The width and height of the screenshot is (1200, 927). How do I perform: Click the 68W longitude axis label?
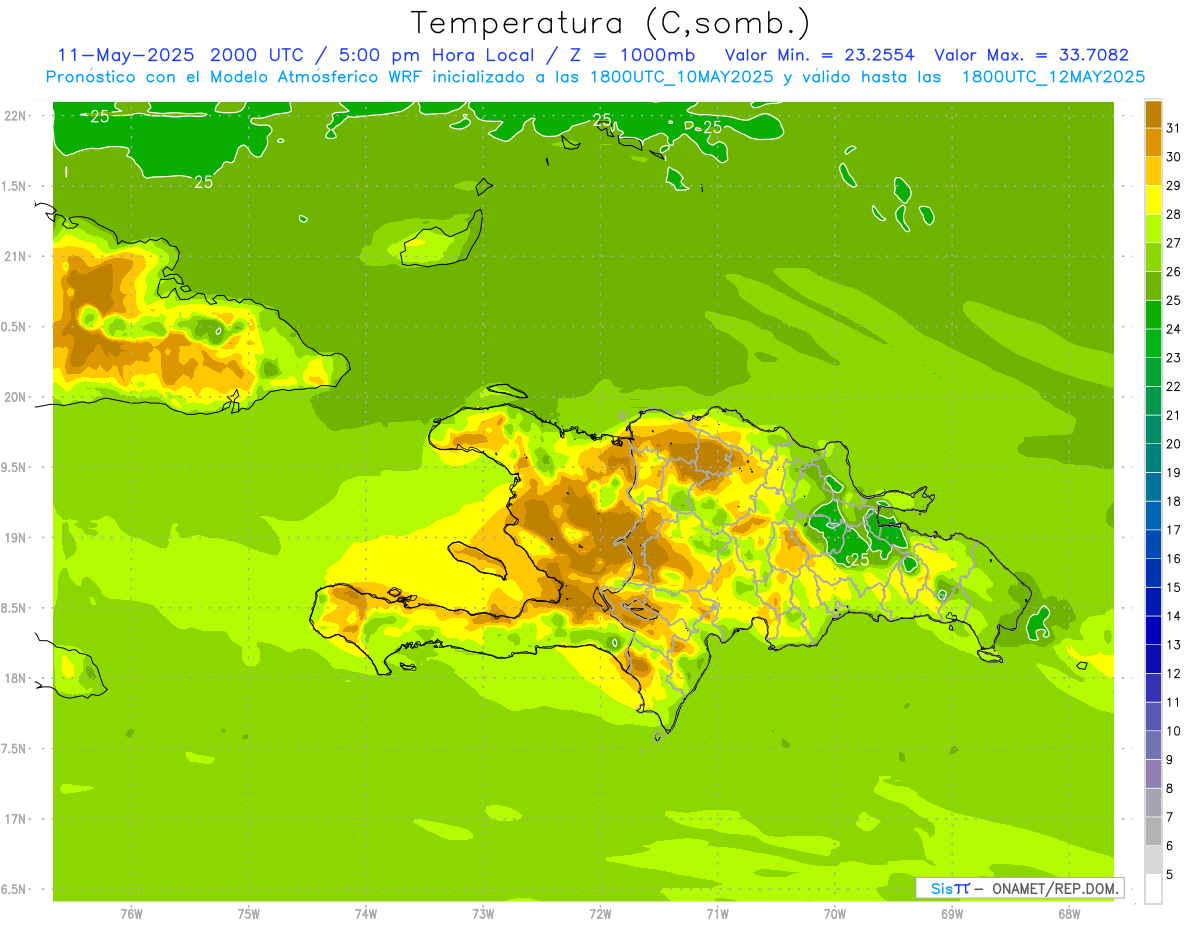tap(1068, 914)
